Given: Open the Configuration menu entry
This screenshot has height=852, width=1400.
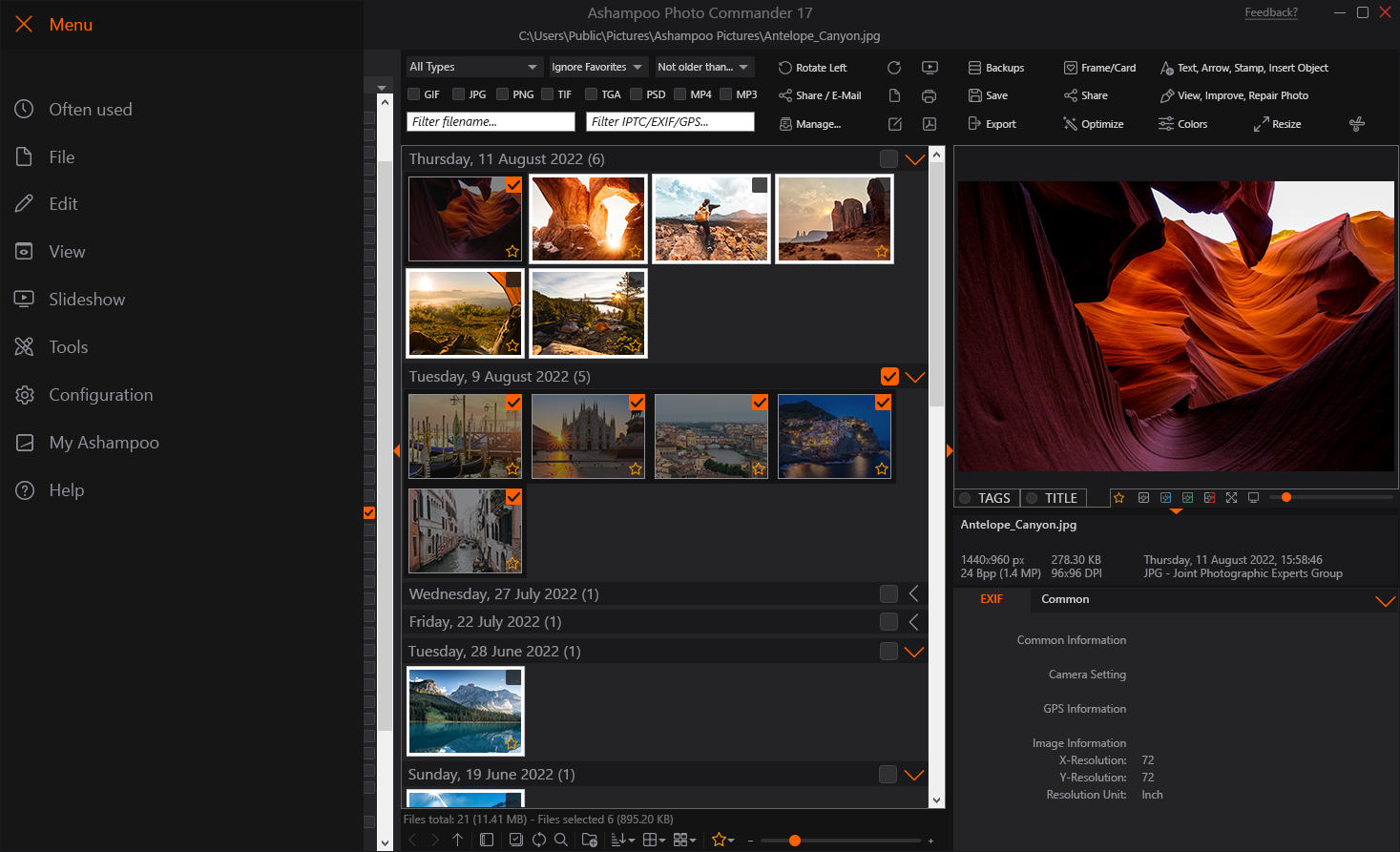Looking at the screenshot, I should [100, 394].
